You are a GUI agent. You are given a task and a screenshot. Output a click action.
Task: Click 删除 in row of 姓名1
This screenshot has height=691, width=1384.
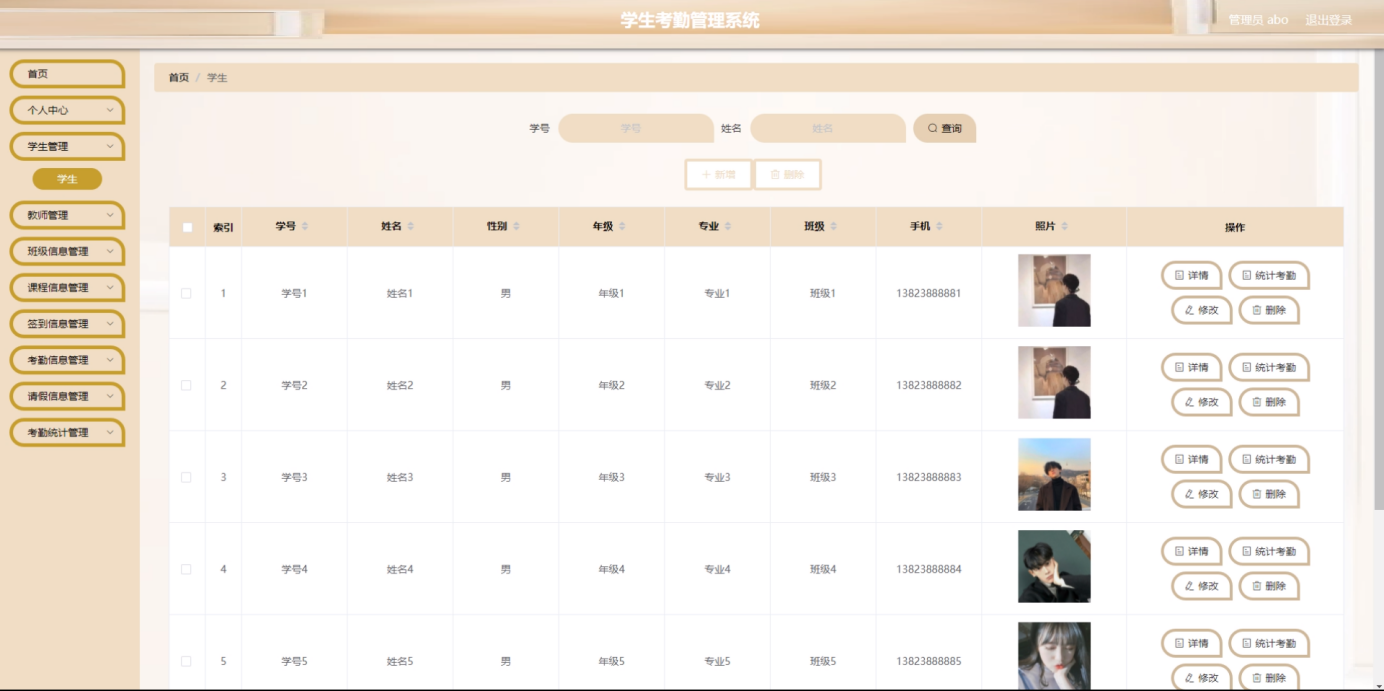(x=1268, y=310)
